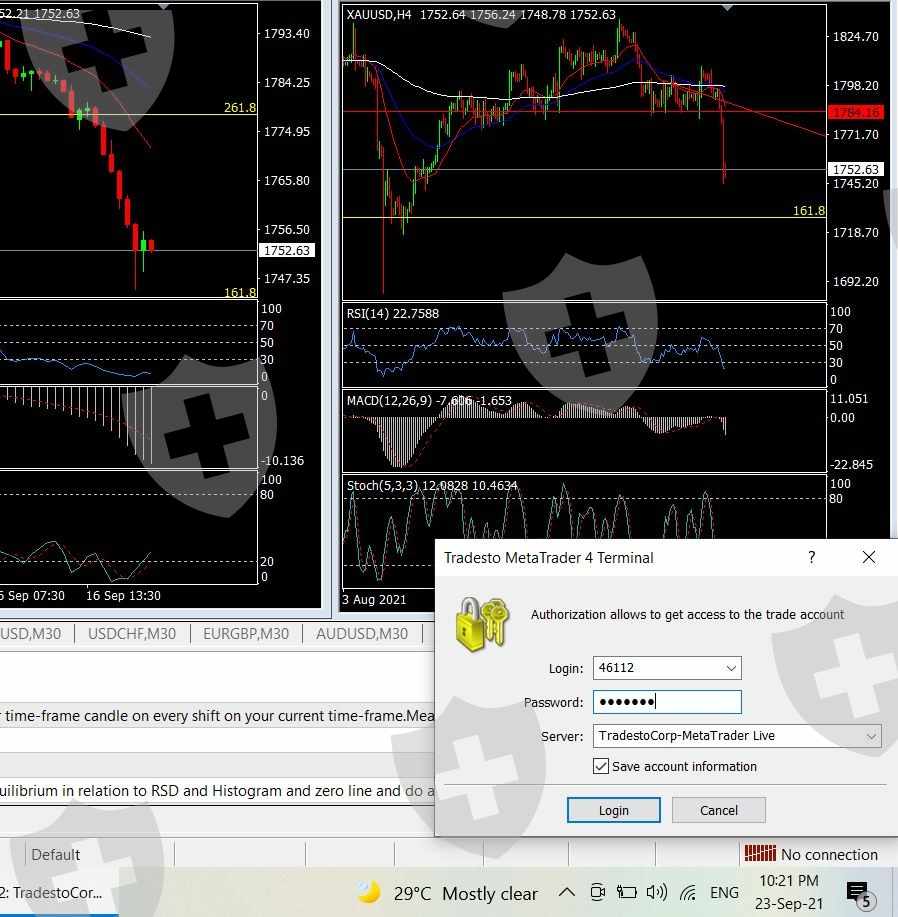This screenshot has width=898, height=917.
Task: Click the Login button
Action: pyautogui.click(x=614, y=810)
